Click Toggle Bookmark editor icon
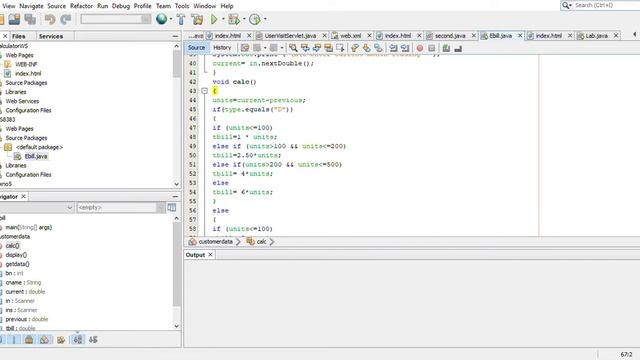The image size is (640, 360). pos(378,48)
